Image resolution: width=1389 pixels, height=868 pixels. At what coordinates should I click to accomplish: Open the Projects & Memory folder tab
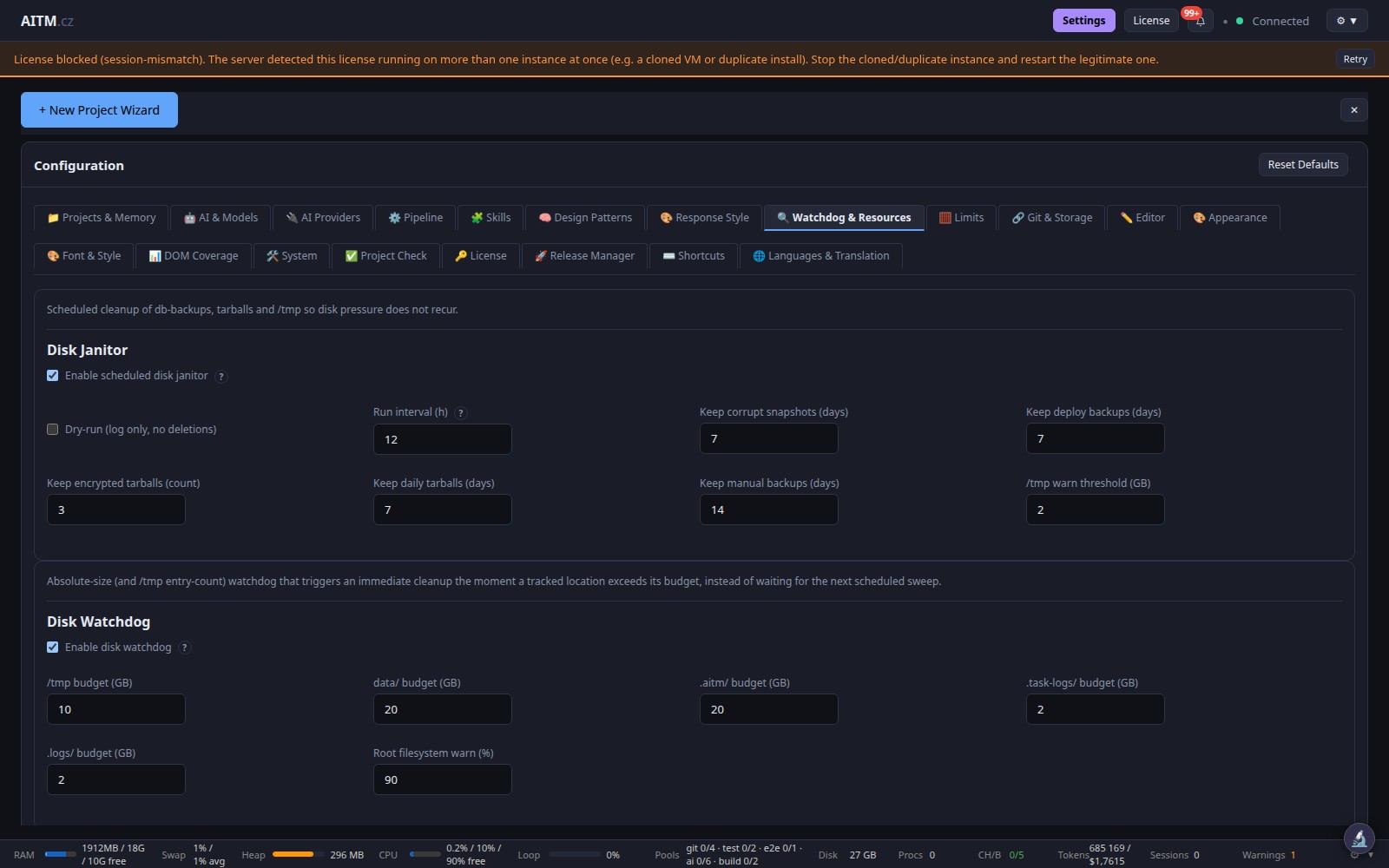point(102,218)
